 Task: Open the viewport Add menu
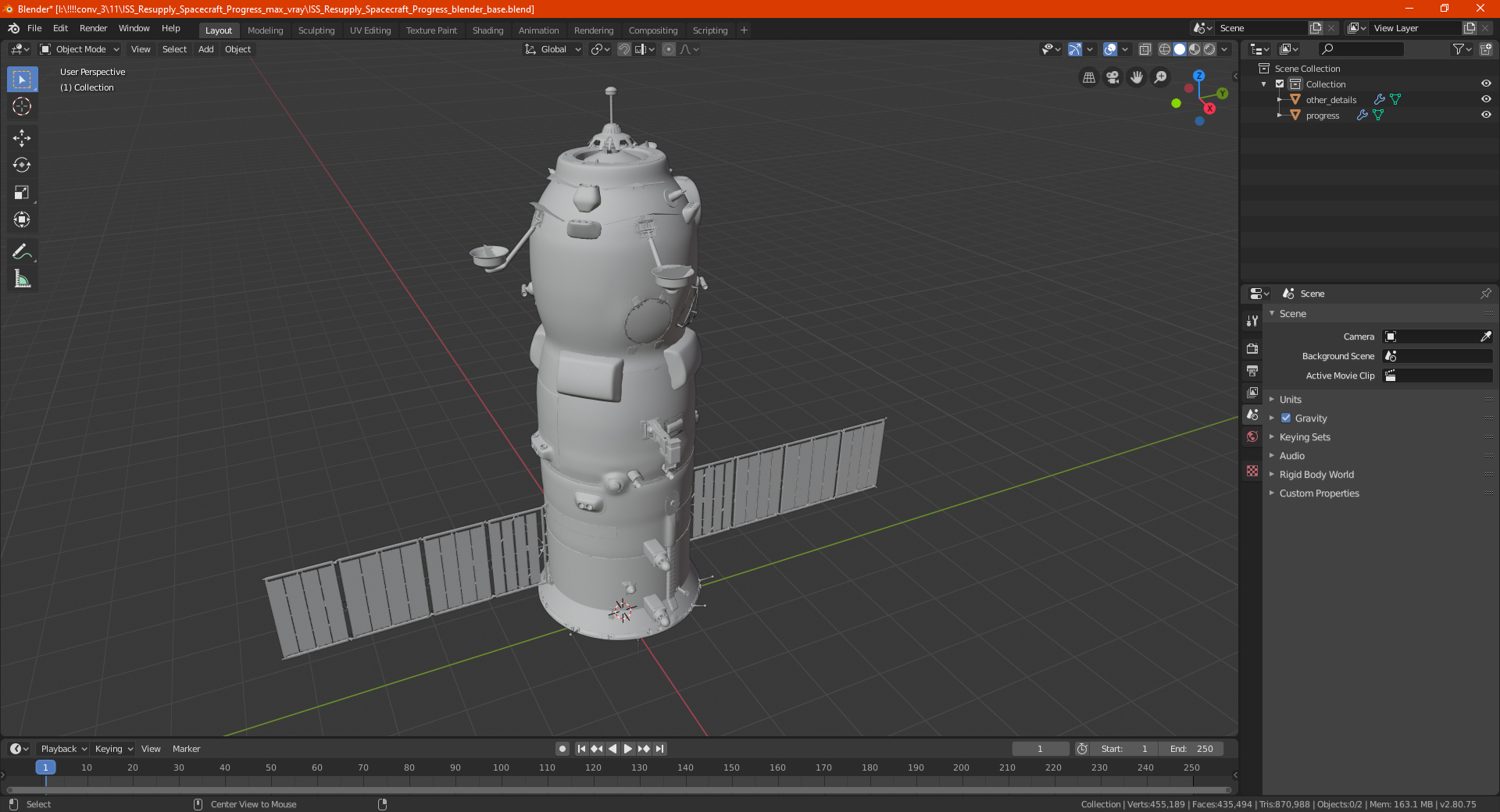pyautogui.click(x=205, y=49)
